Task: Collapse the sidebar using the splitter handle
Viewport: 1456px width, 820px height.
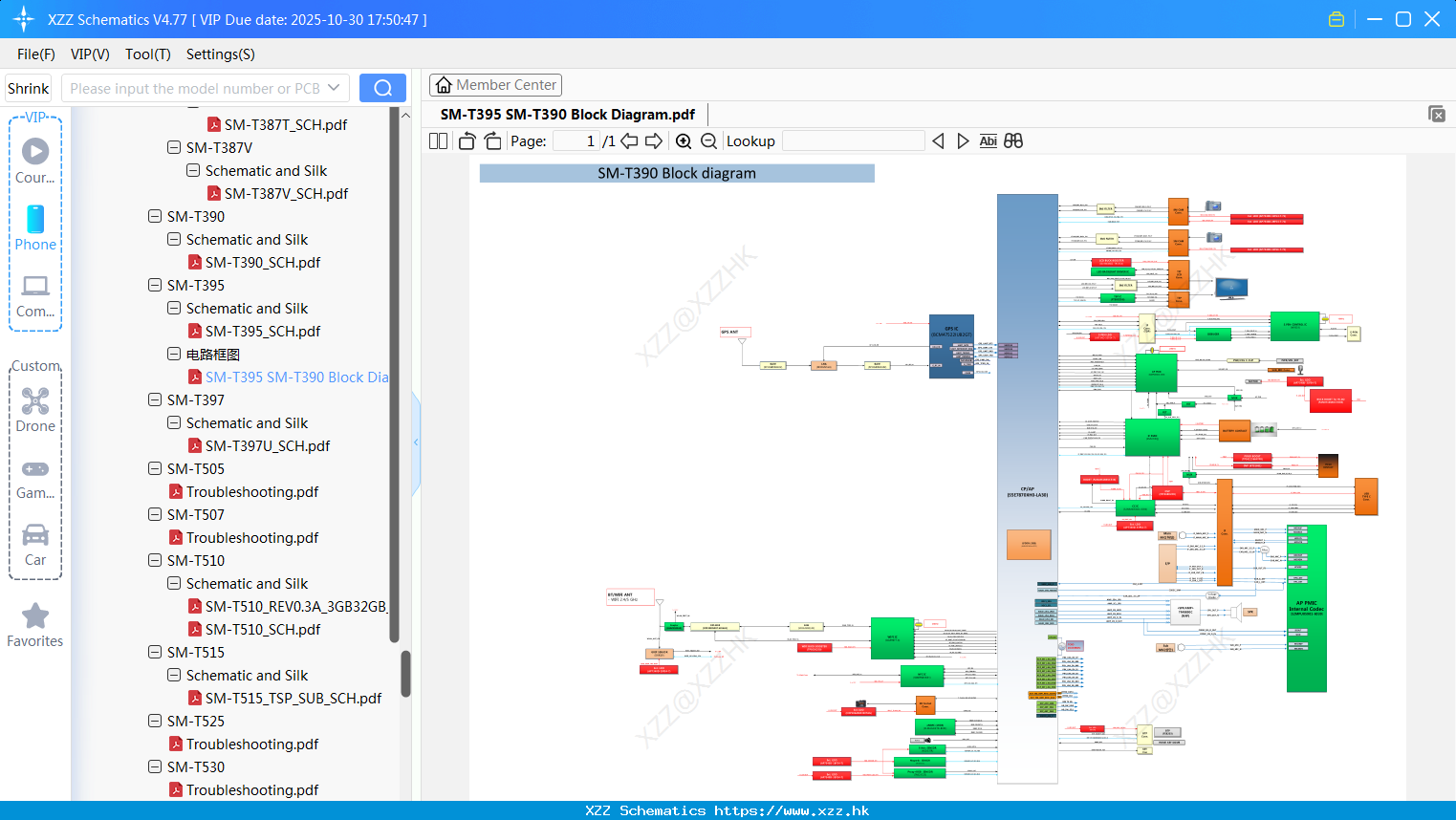Action: tap(416, 442)
